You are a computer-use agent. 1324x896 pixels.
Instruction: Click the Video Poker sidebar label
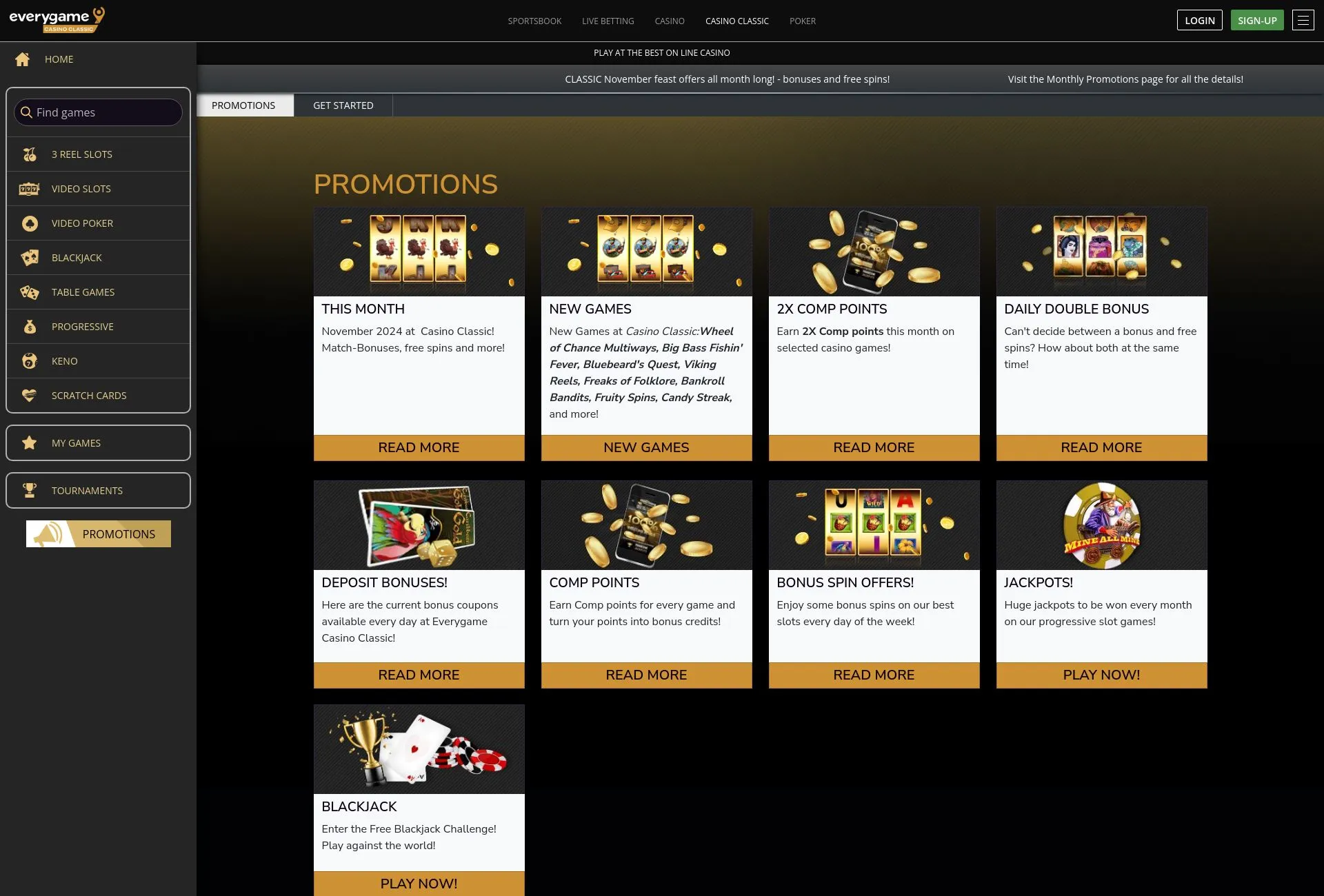[x=82, y=223]
